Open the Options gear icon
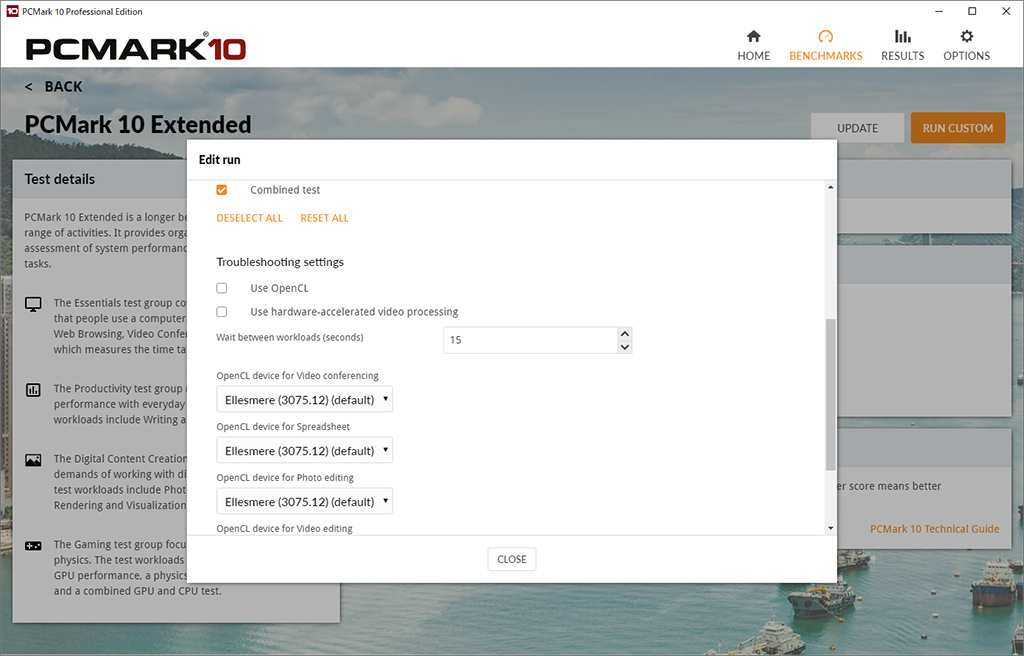 tap(967, 36)
